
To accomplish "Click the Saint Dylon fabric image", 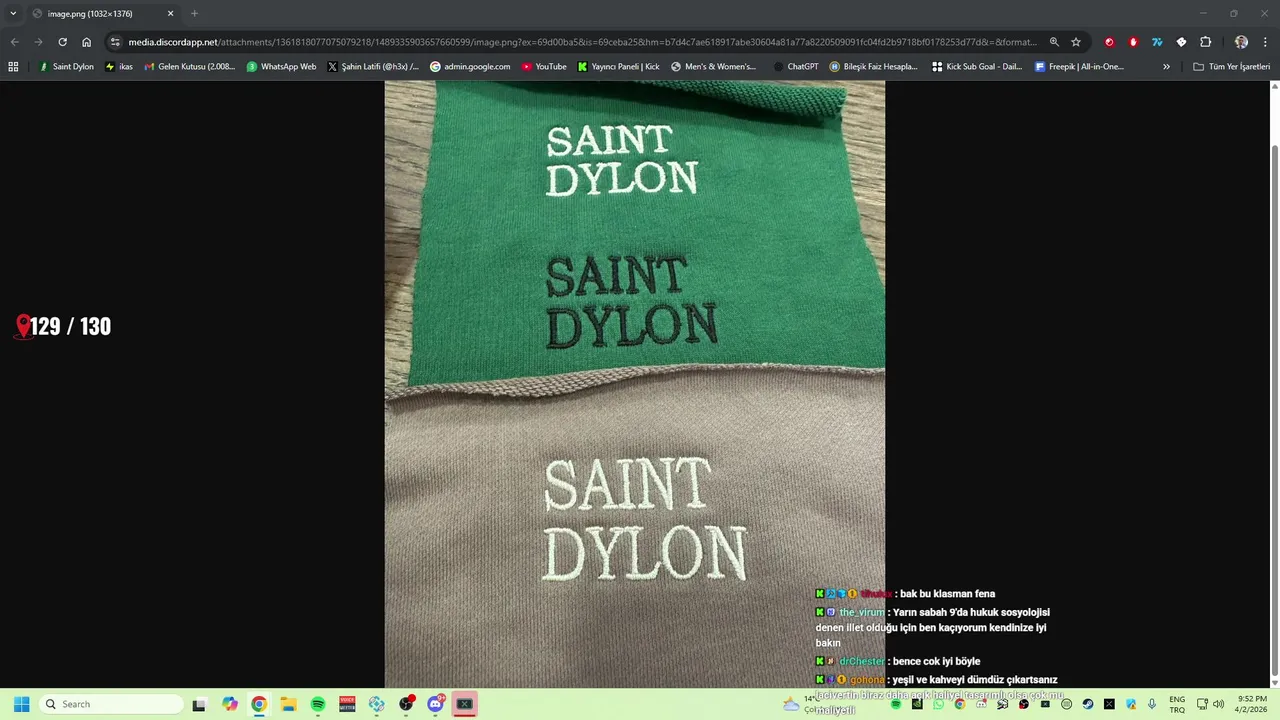I will point(635,384).
